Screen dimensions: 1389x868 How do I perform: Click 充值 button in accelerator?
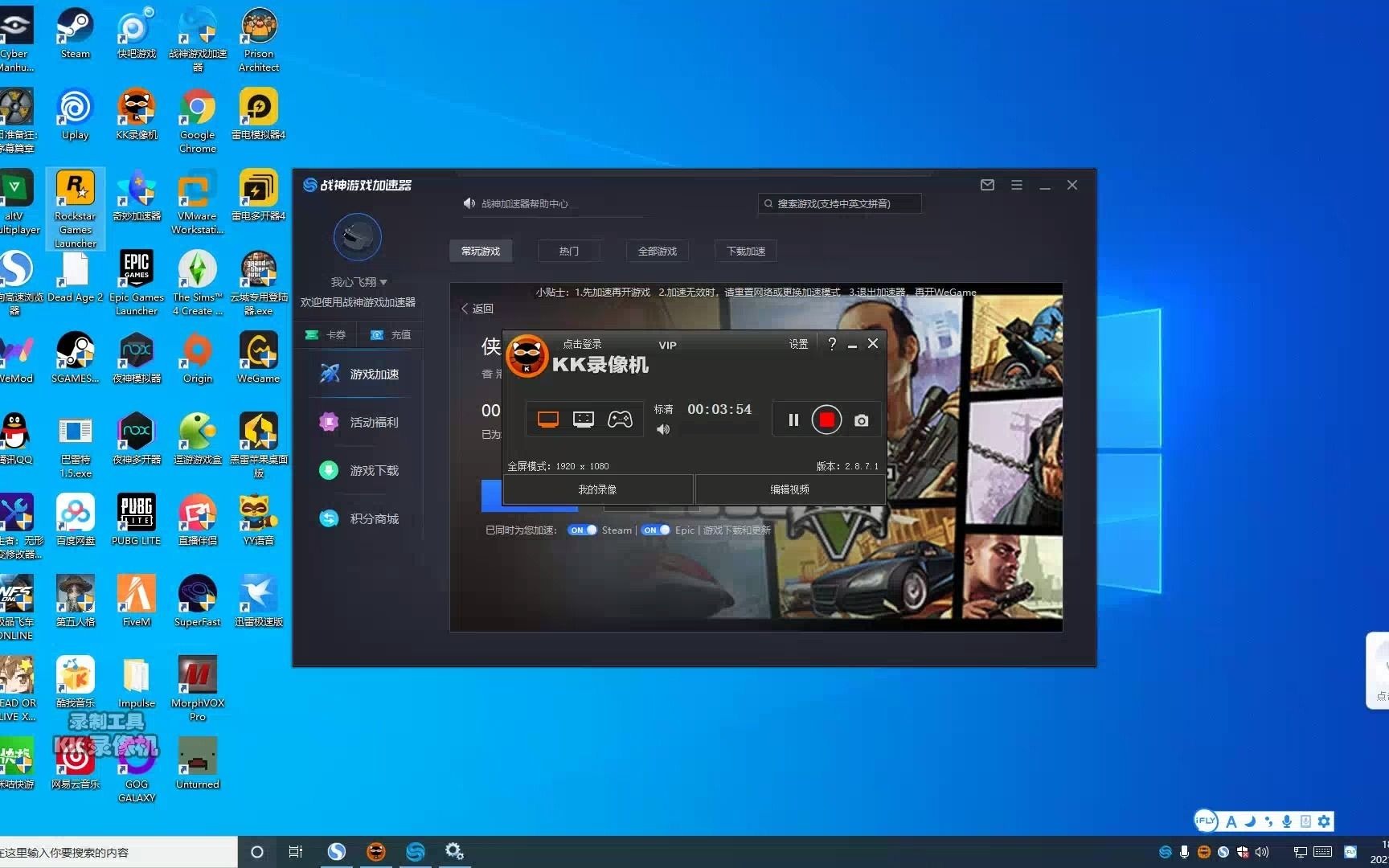tap(391, 334)
